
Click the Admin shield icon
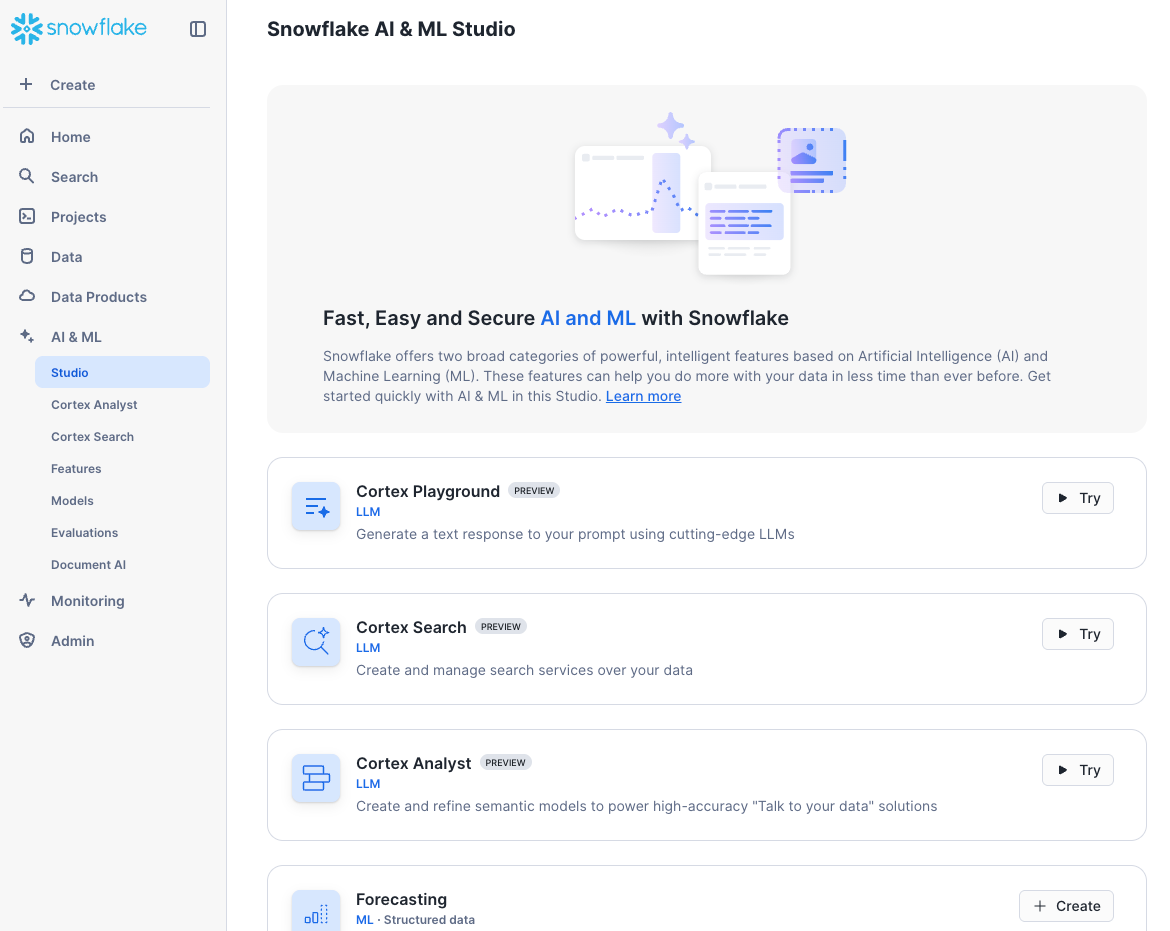(27, 640)
